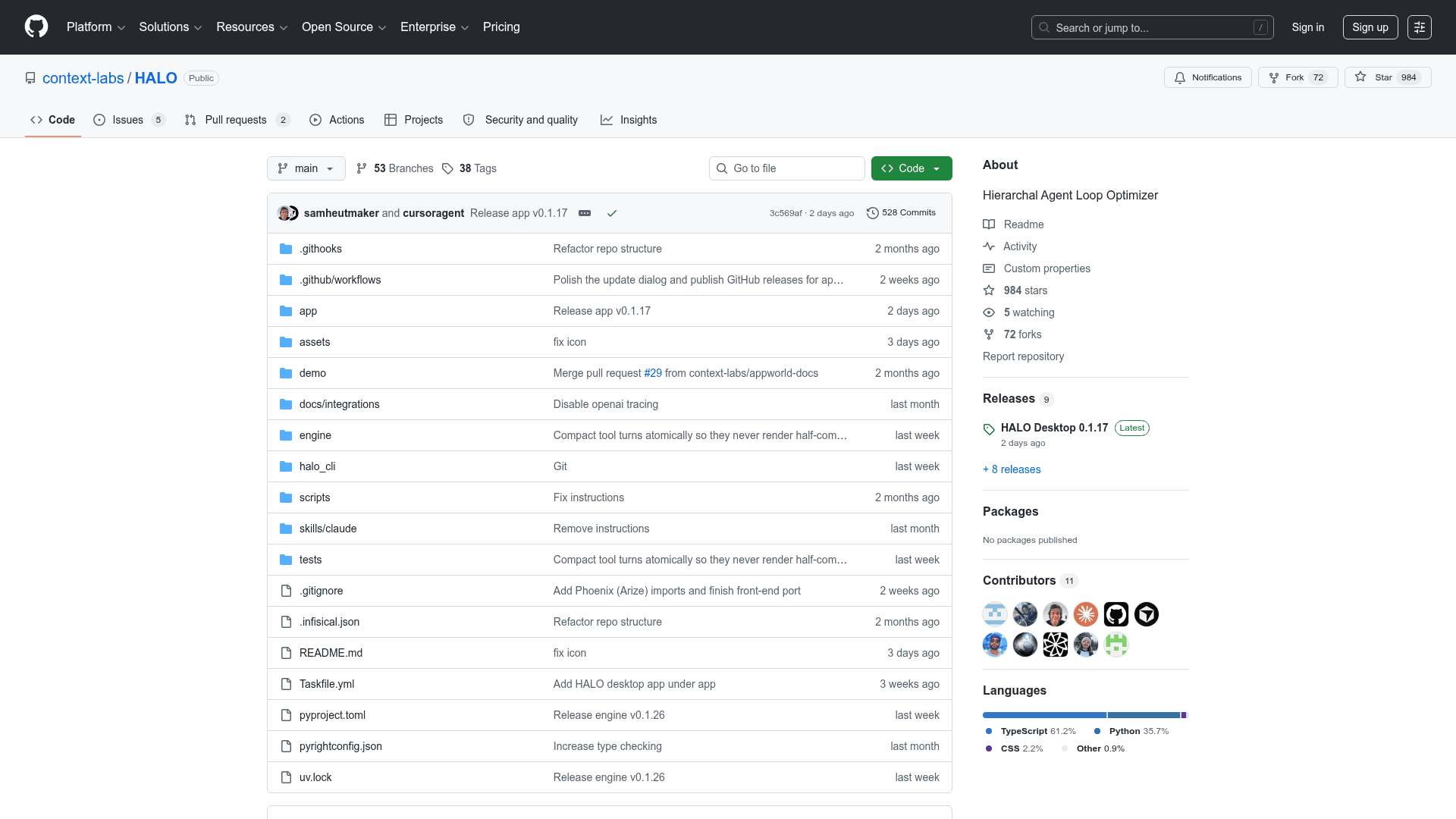Click the Sign in link
The height and width of the screenshot is (819, 1456).
pos(1308,27)
